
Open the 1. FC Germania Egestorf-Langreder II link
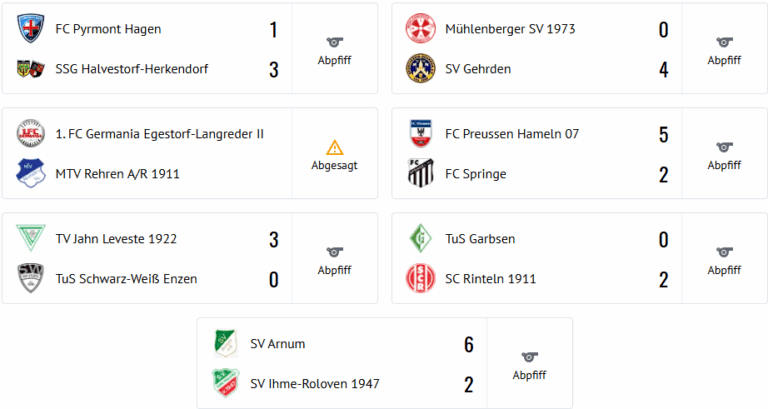coord(160,134)
